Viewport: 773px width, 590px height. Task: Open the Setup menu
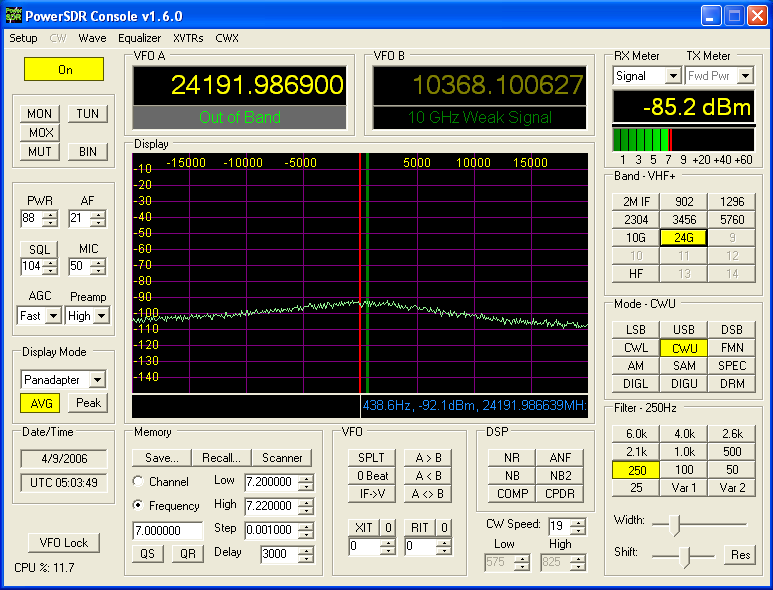(23, 38)
